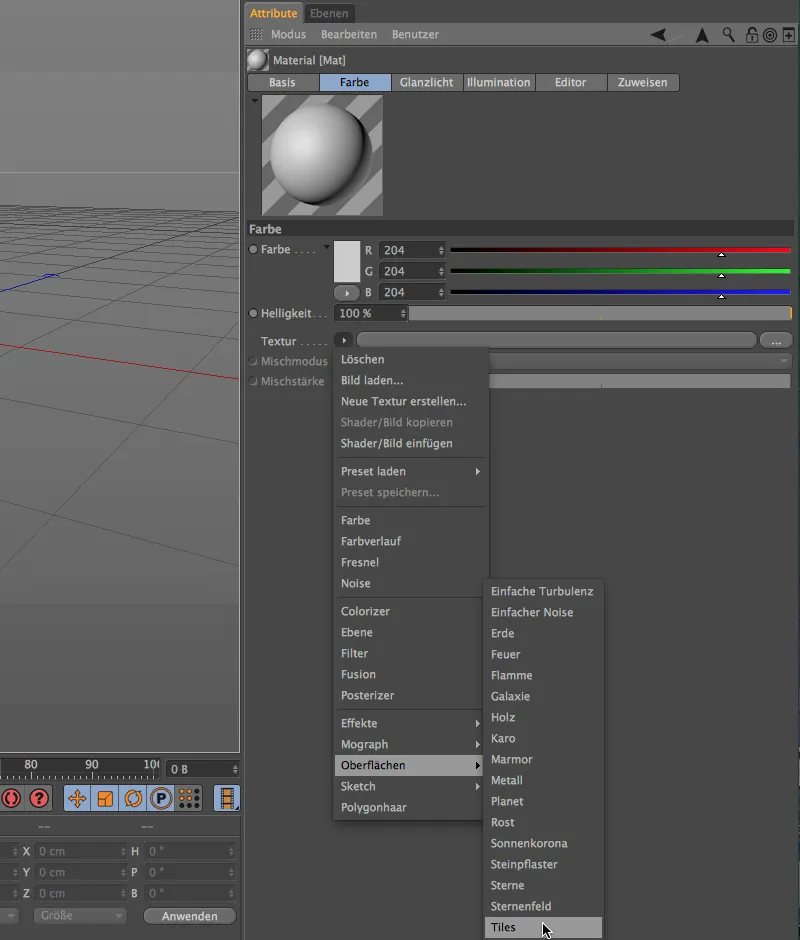The image size is (800, 940).
Task: Click the arrow button below the color swatch
Action: point(347,293)
